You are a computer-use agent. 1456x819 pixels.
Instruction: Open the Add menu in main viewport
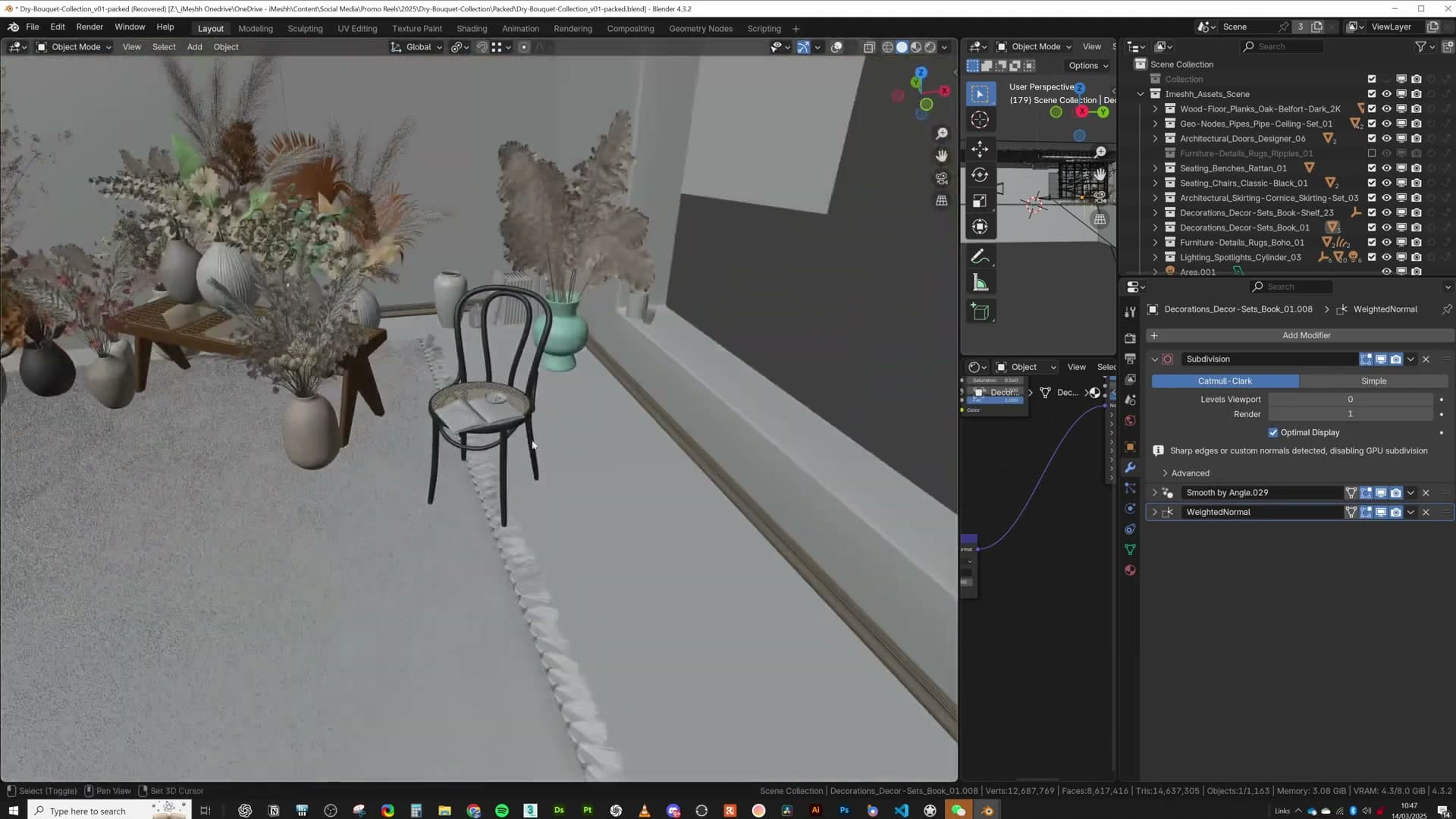pos(194,47)
